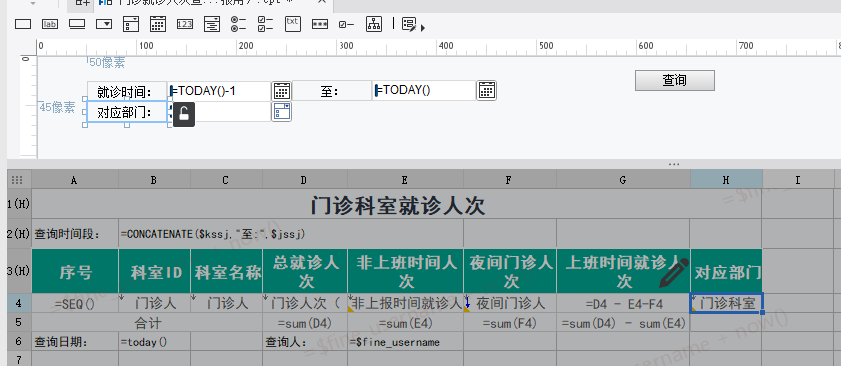841x366 pixels.
Task: Select column I header
Action: (798, 180)
